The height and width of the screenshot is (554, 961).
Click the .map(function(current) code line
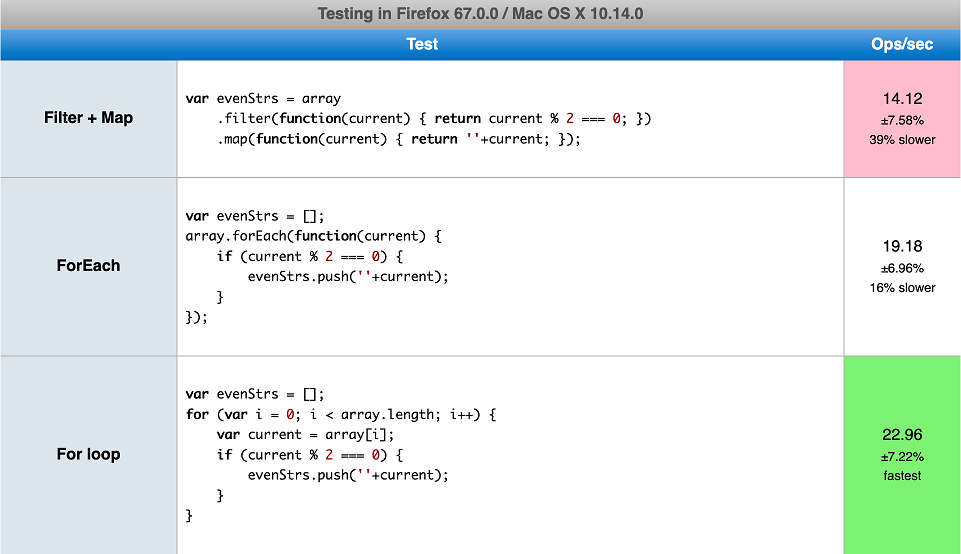tap(398, 139)
